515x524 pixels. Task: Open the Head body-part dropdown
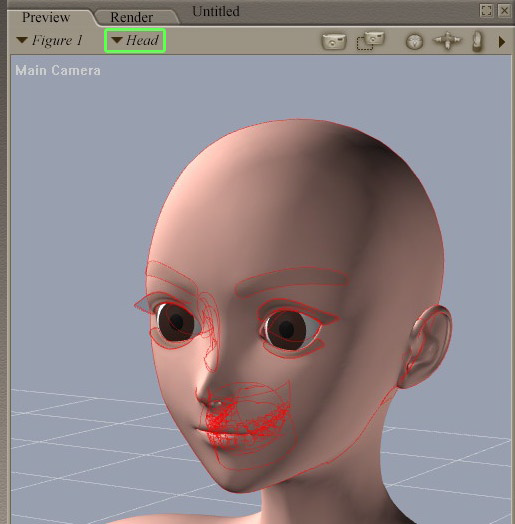tap(135, 40)
